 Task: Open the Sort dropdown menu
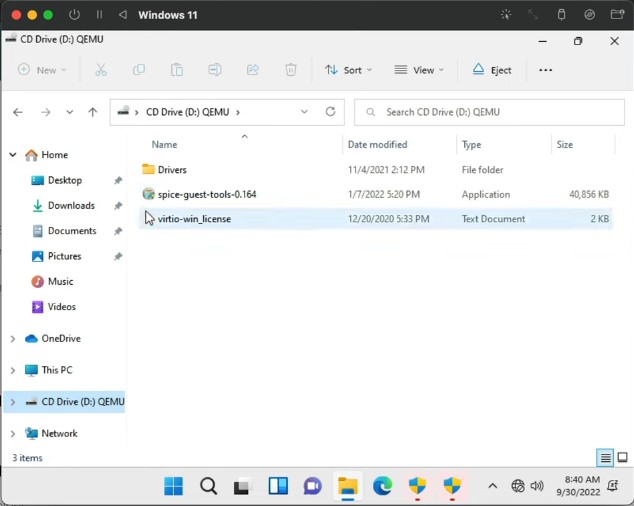pos(348,70)
